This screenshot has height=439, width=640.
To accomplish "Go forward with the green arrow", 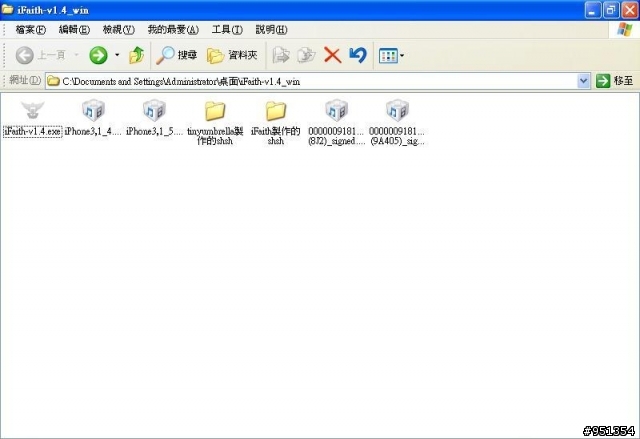I will pyautogui.click(x=98, y=55).
